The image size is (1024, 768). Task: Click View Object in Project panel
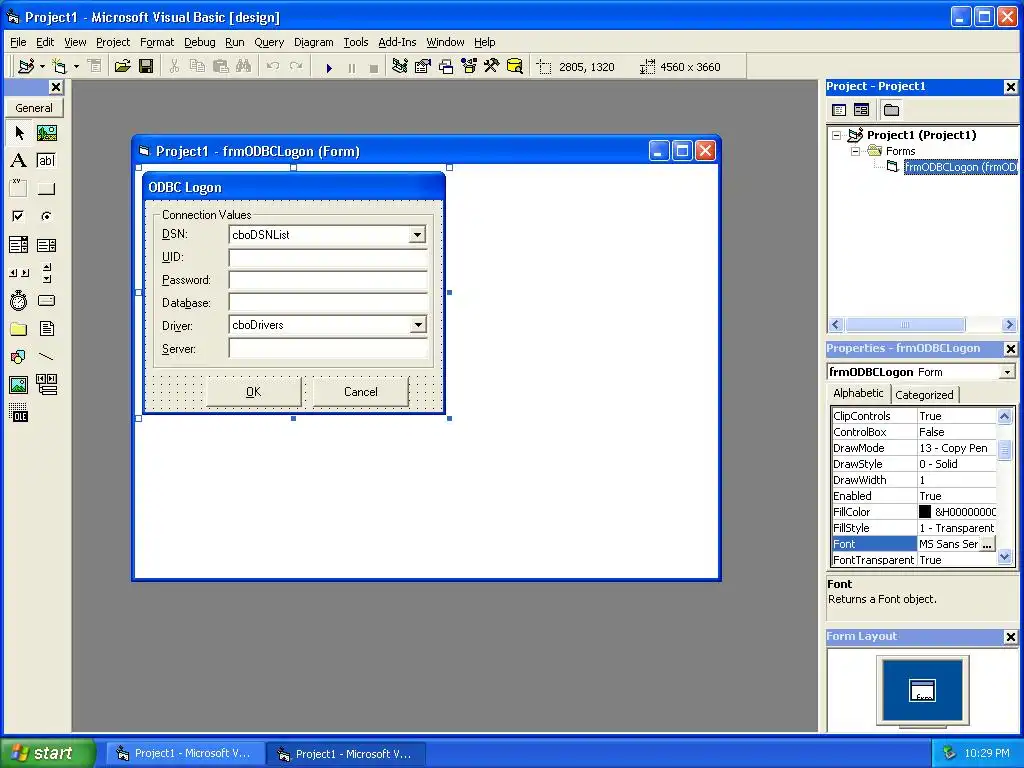pyautogui.click(x=861, y=110)
